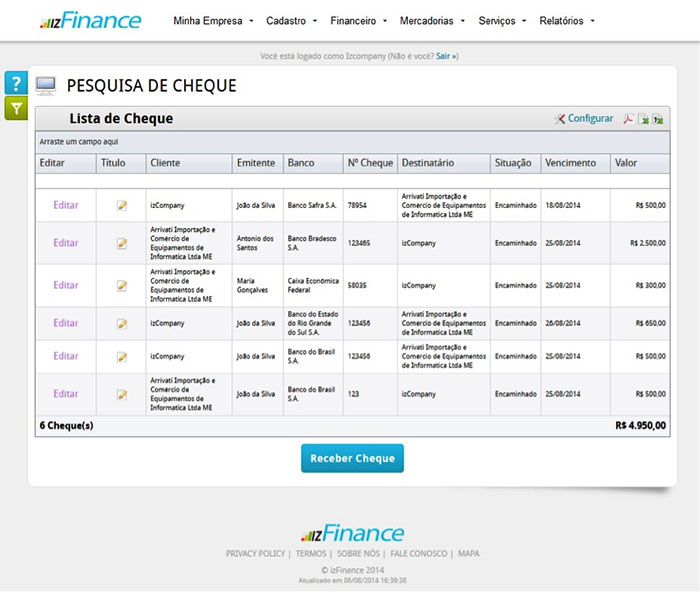
Task: Click the first green spreadsheet export icon
Action: click(645, 119)
